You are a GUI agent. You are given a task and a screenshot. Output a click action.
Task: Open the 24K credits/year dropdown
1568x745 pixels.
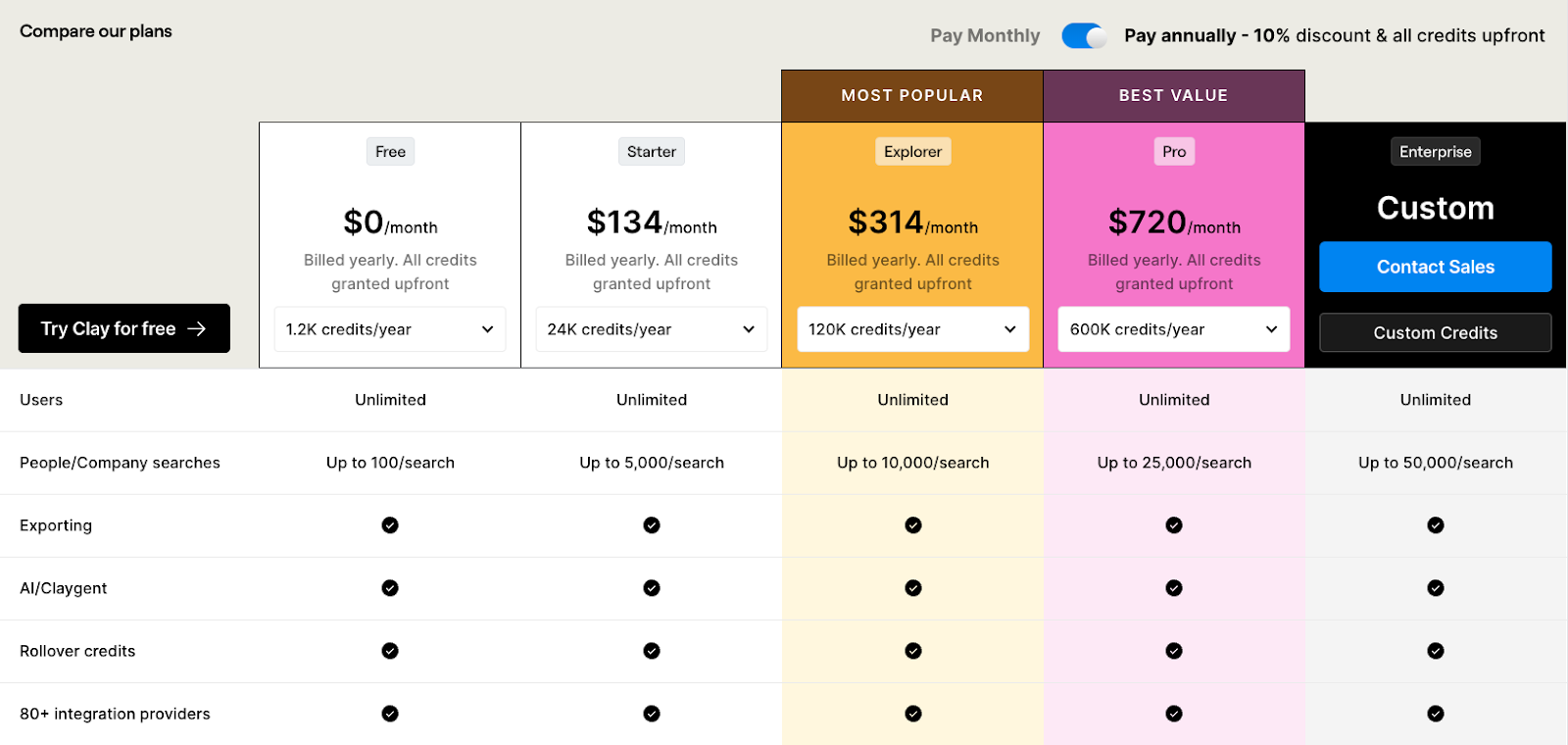652,329
